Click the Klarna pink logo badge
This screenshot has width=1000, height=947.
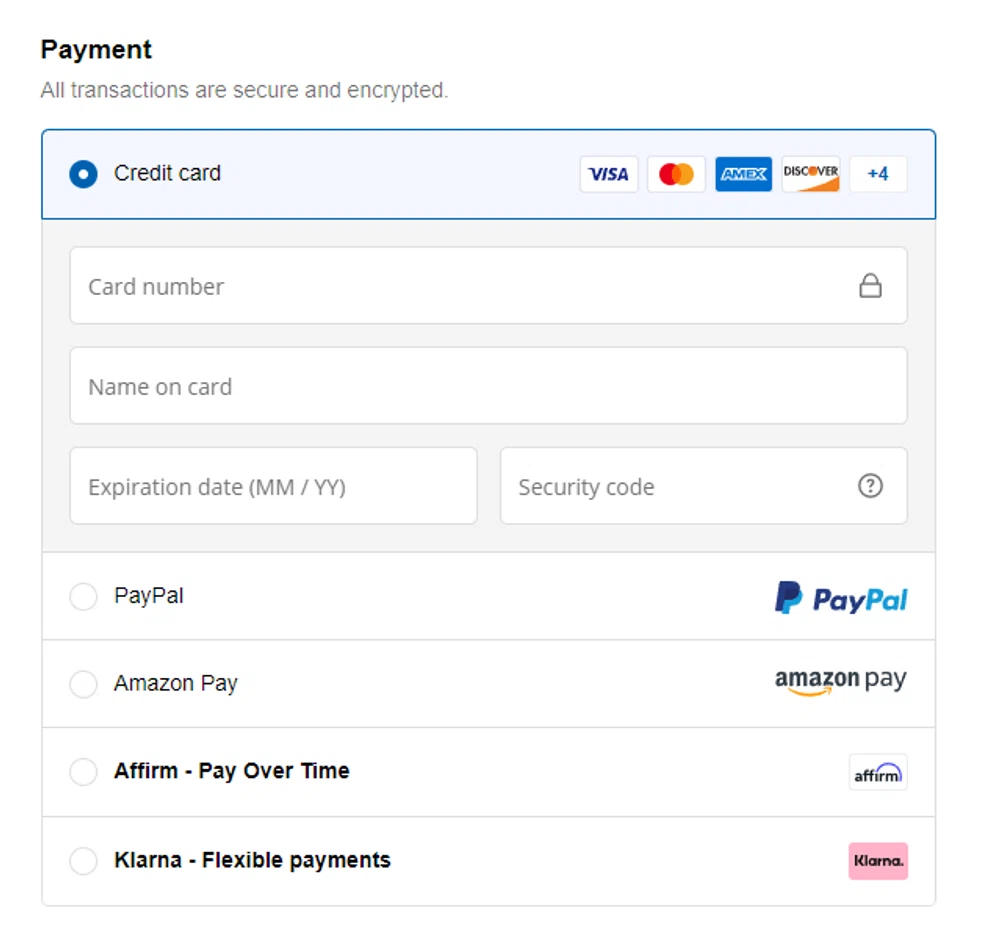877,860
